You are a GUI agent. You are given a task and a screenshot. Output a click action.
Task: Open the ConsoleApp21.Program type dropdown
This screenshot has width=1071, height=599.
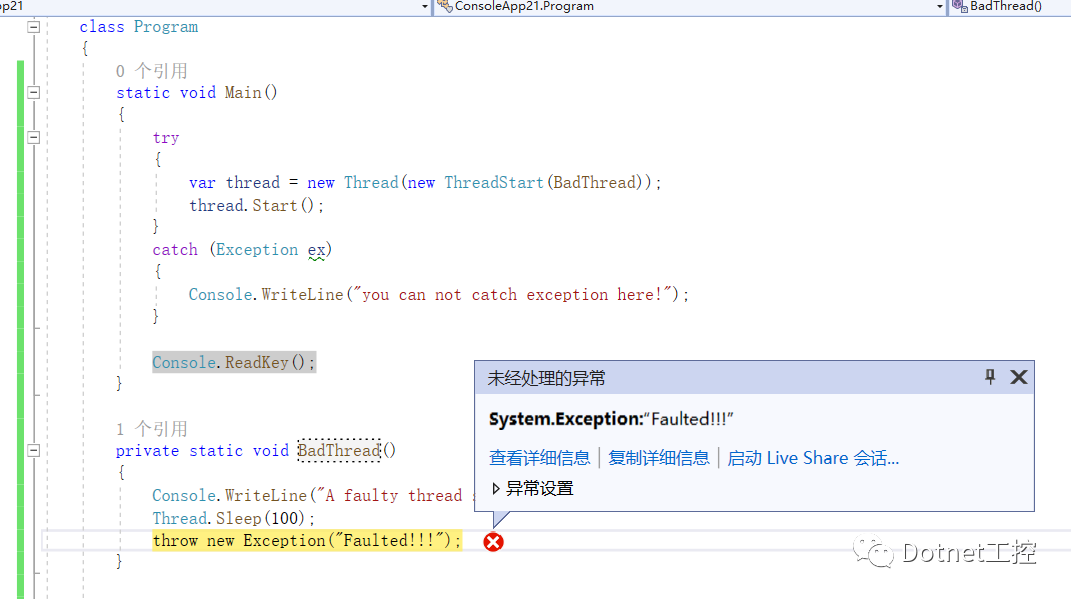941,7
